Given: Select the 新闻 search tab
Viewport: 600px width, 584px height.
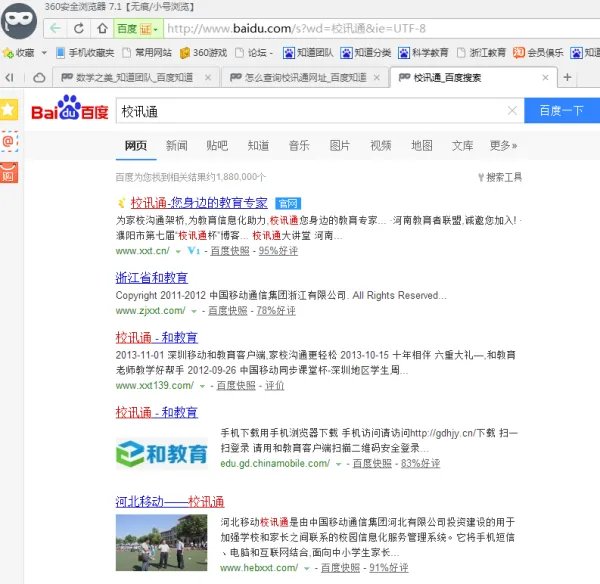Looking at the screenshot, I should [x=177, y=145].
